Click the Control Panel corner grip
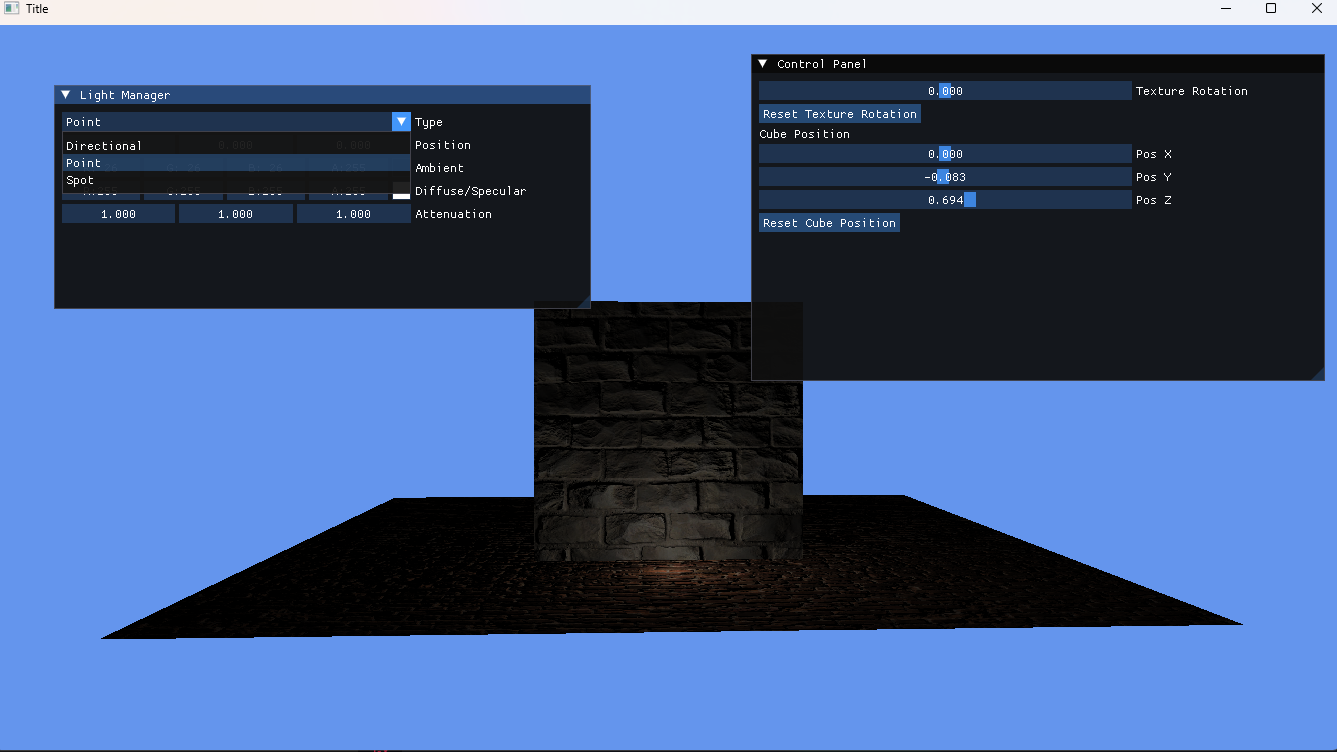Screen dimensions: 1337x752 (x=1317, y=373)
